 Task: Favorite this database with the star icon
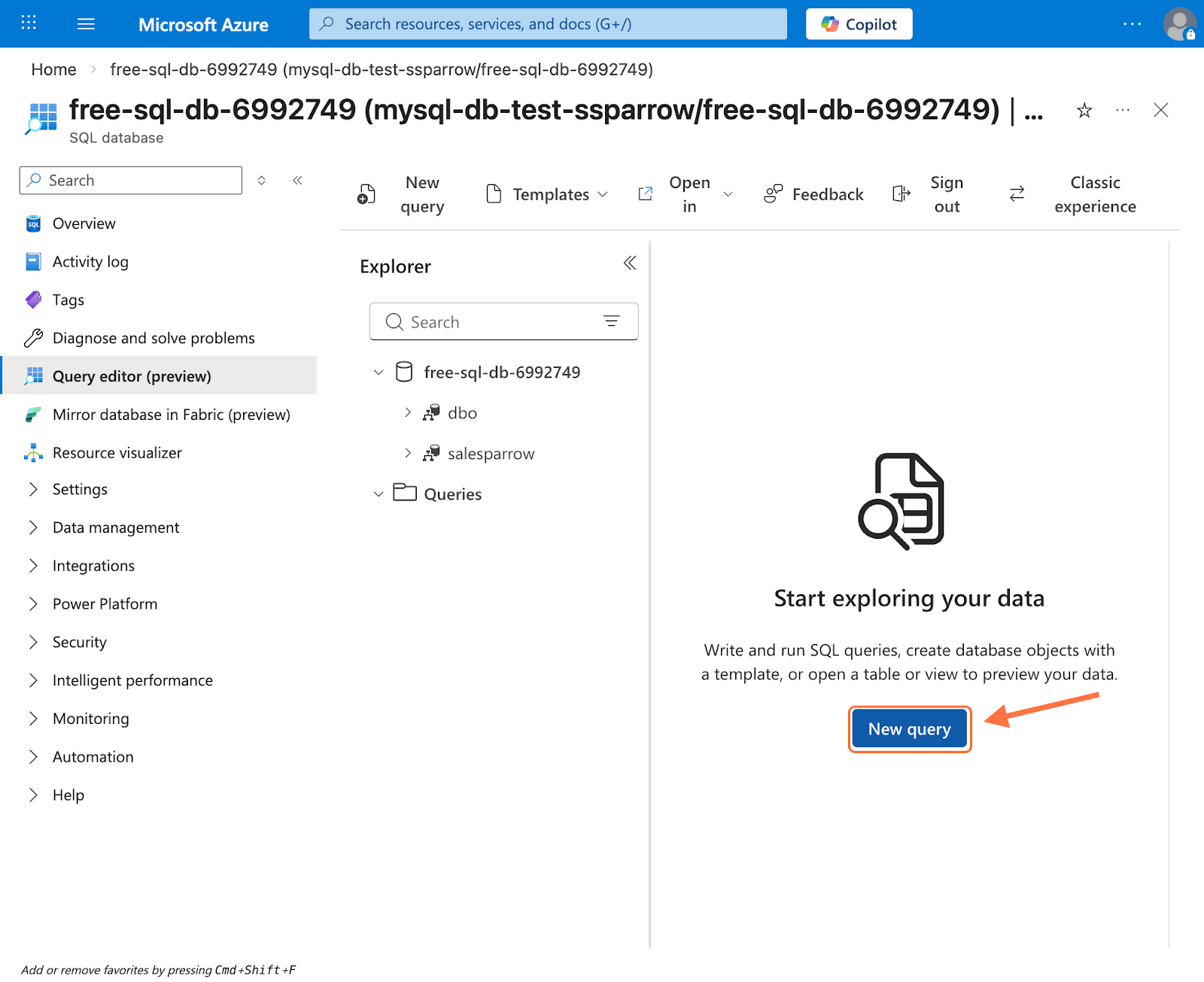(1084, 111)
